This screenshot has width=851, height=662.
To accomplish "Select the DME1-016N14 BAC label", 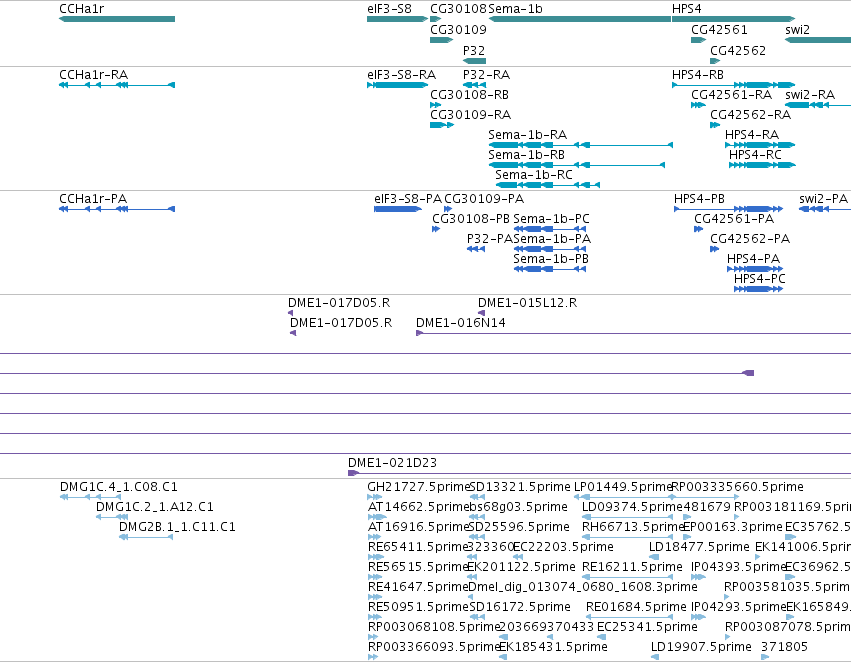I will click(x=461, y=323).
